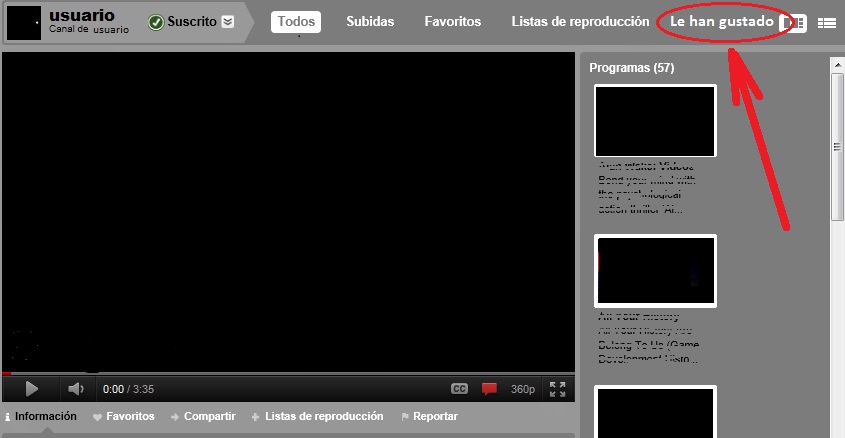
Task: Click the Reportar flag button
Action: (430, 416)
